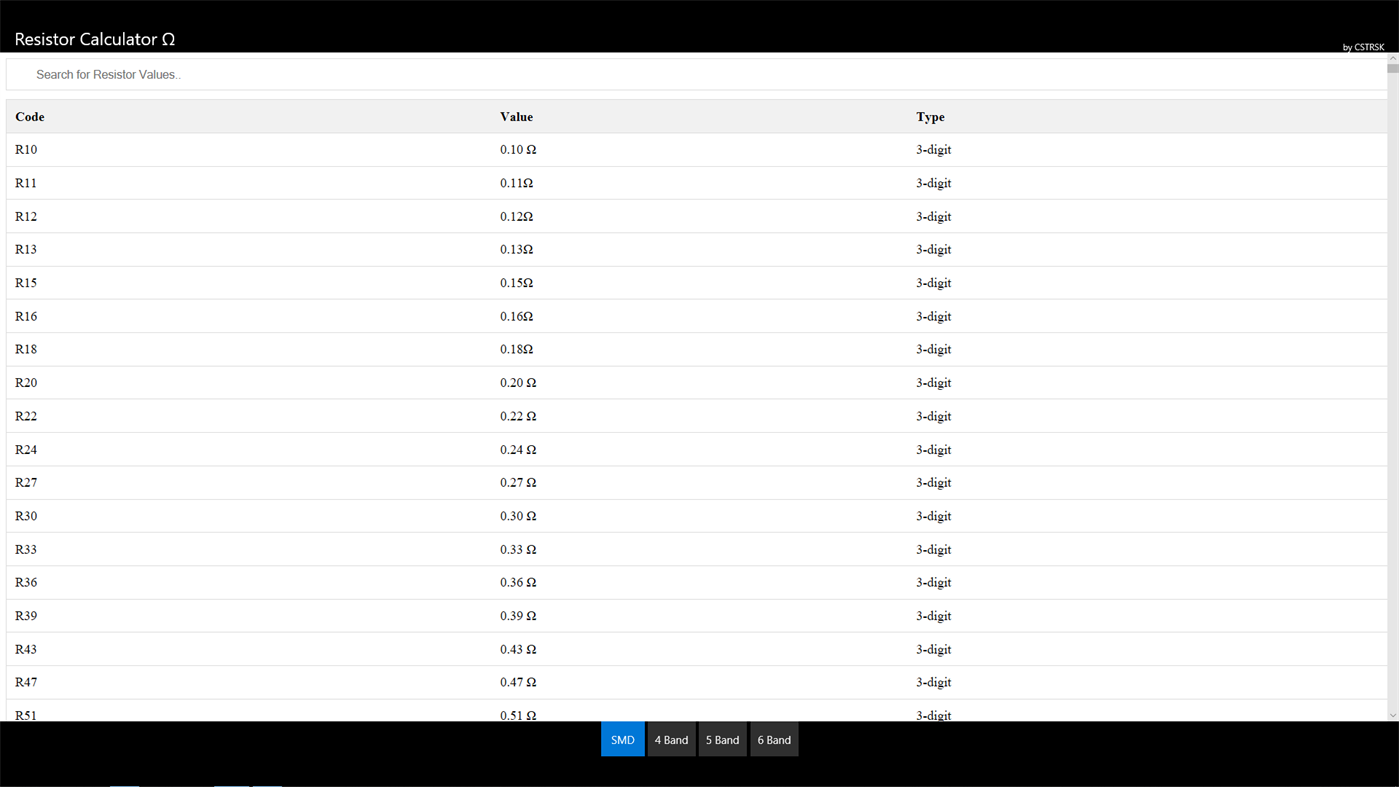Select the R10 code cell
The image size is (1399, 787).
point(26,150)
